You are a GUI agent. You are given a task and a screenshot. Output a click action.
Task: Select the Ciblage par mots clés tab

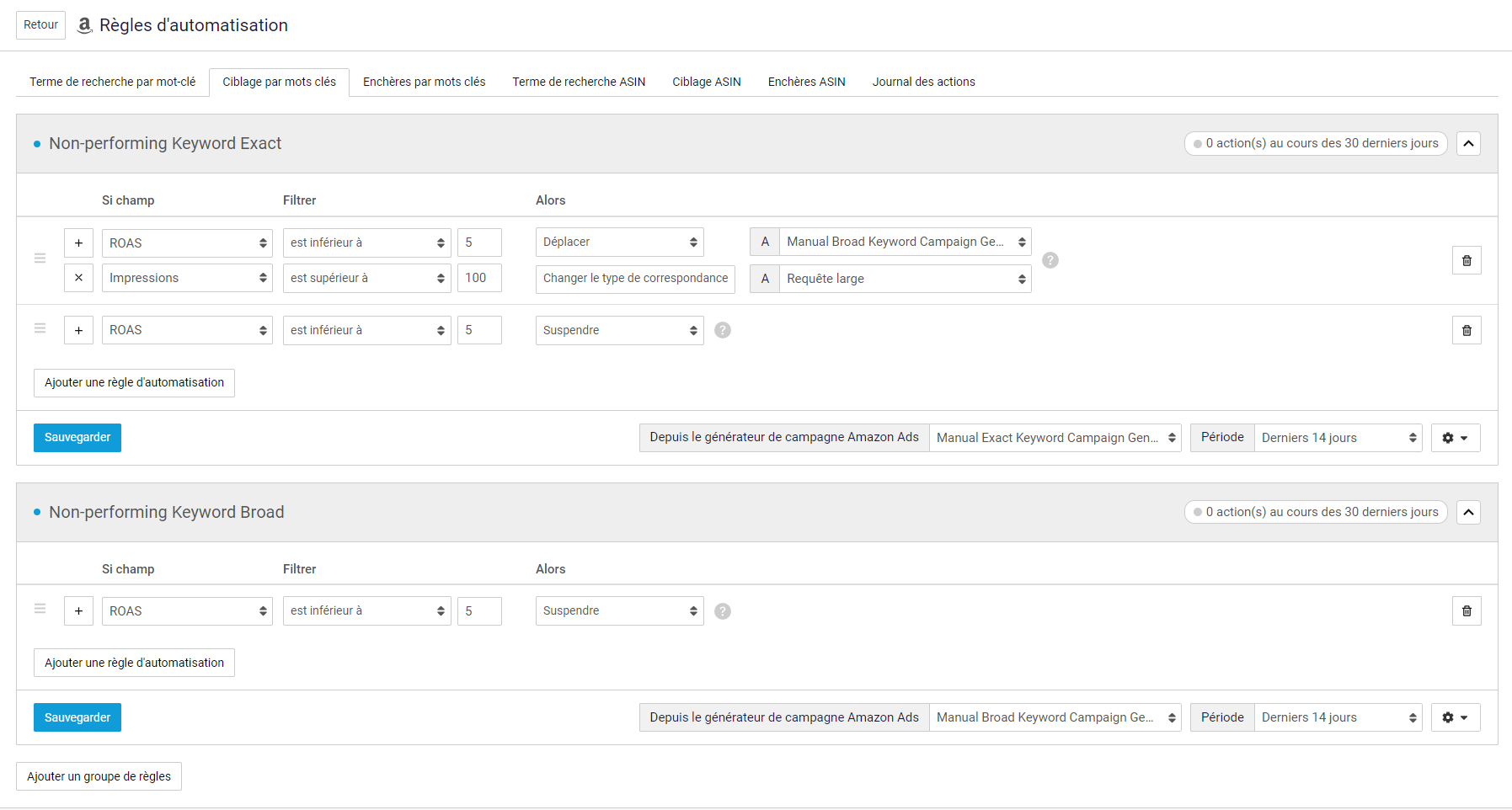(279, 82)
